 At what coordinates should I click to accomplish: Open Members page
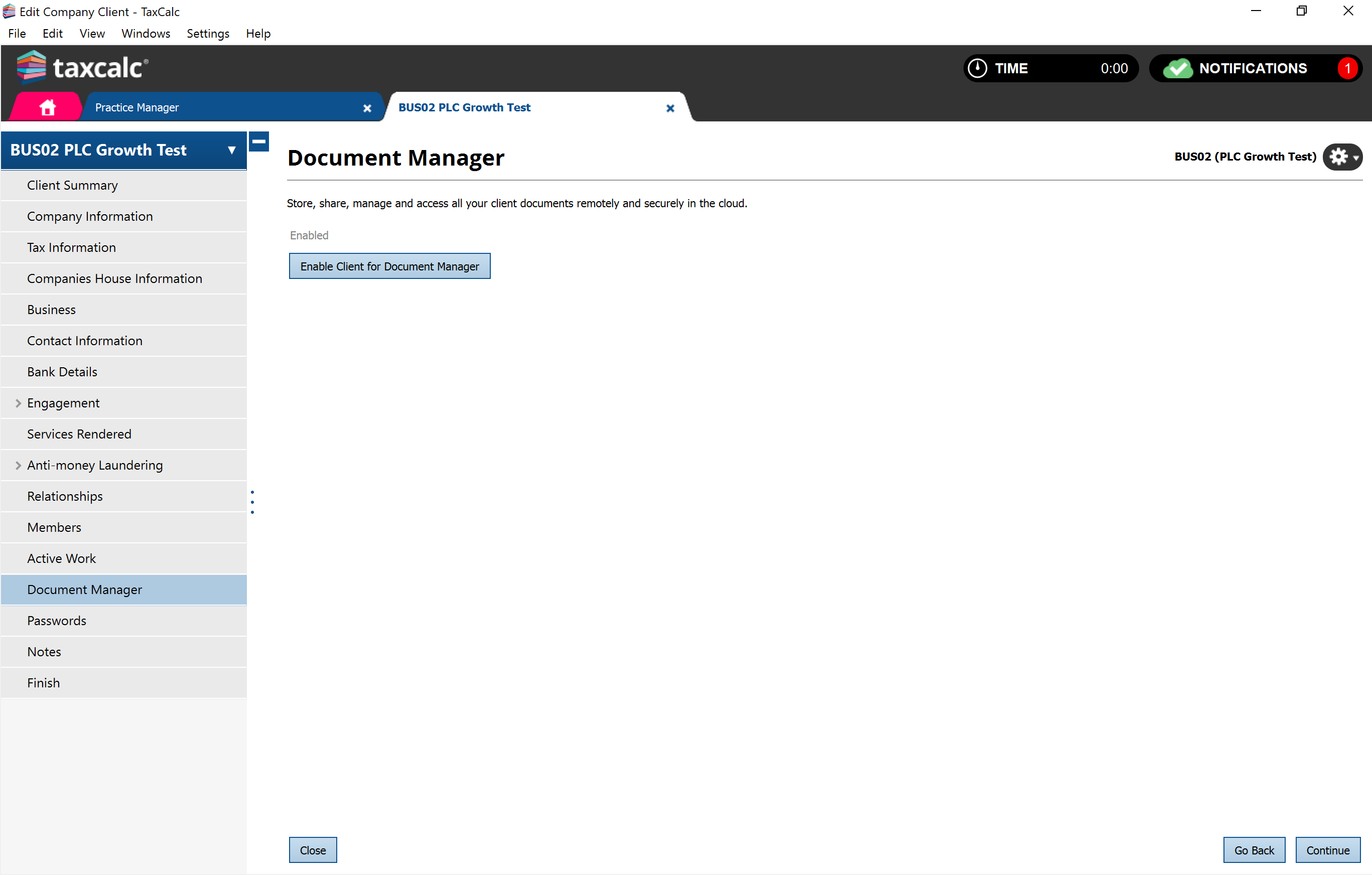(123, 527)
